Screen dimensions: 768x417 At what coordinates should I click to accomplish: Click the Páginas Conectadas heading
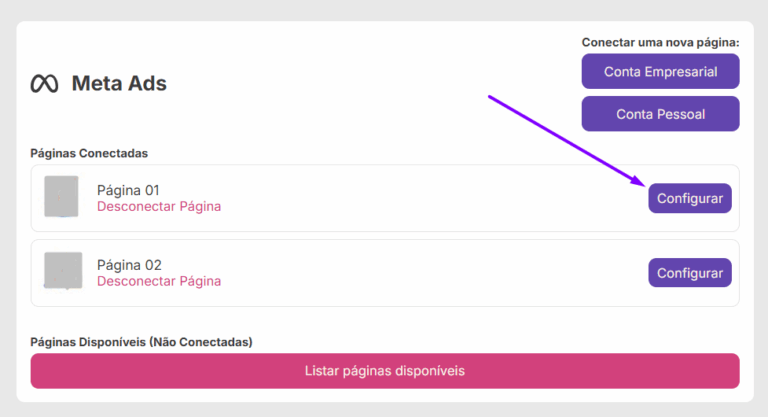tap(89, 153)
